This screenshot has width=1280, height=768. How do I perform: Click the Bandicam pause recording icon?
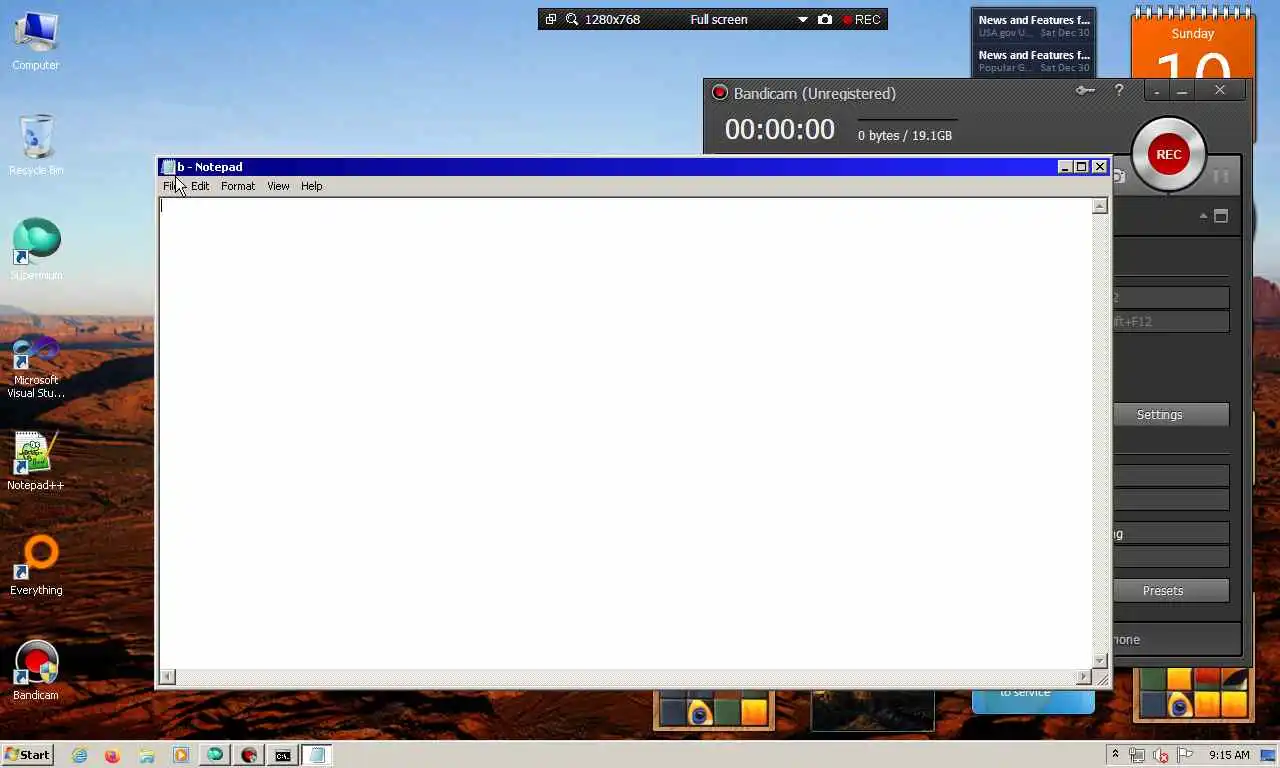pos(1220,177)
